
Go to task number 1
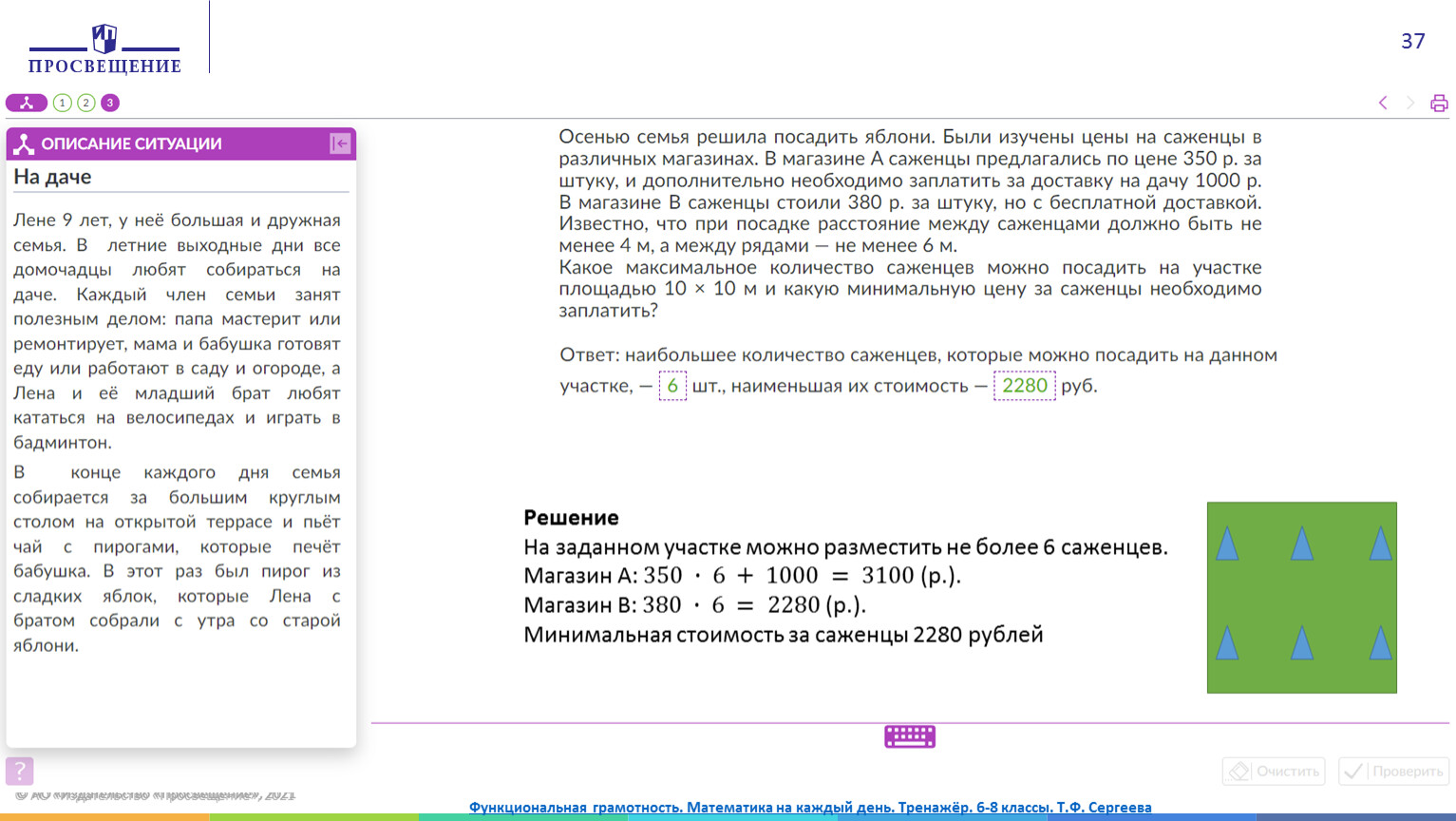coord(63,103)
